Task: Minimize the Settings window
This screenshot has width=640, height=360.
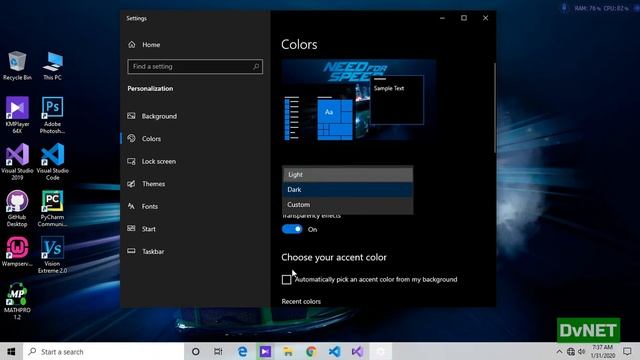Action: (442, 18)
